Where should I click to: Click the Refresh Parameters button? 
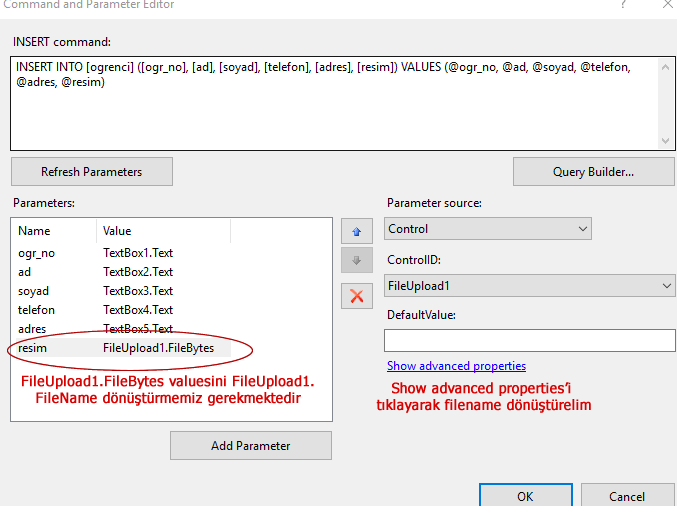point(91,172)
